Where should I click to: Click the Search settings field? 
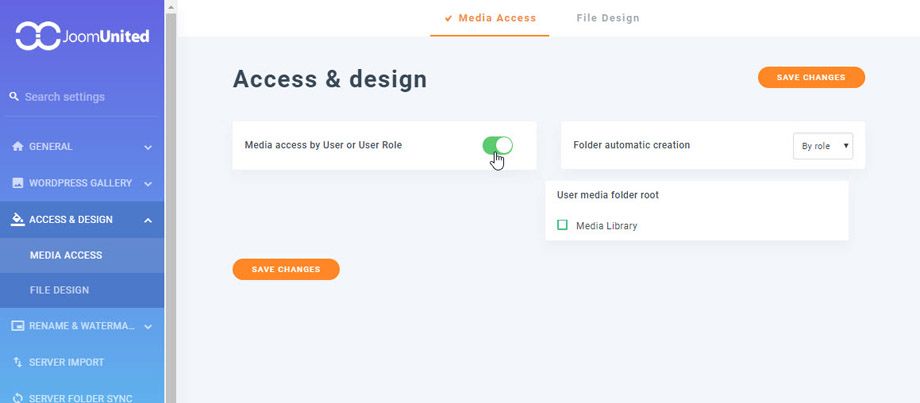tap(82, 97)
